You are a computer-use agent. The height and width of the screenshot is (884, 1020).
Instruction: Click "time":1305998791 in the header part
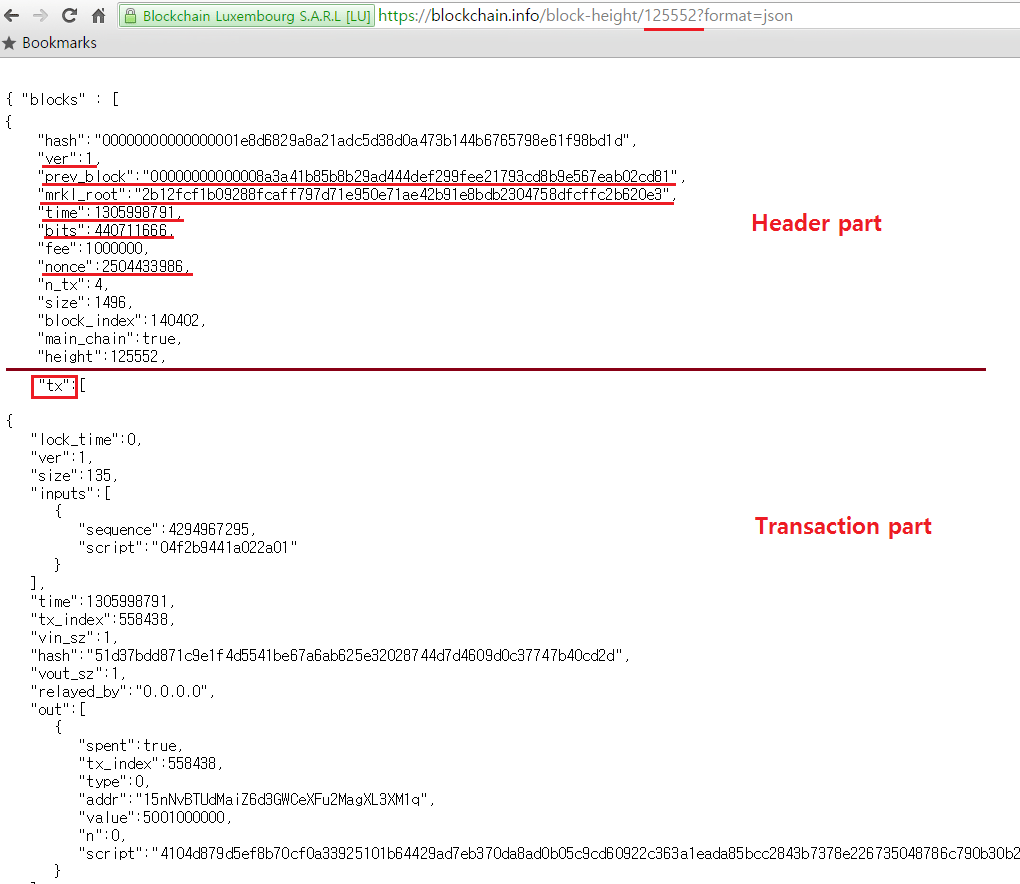(x=110, y=213)
